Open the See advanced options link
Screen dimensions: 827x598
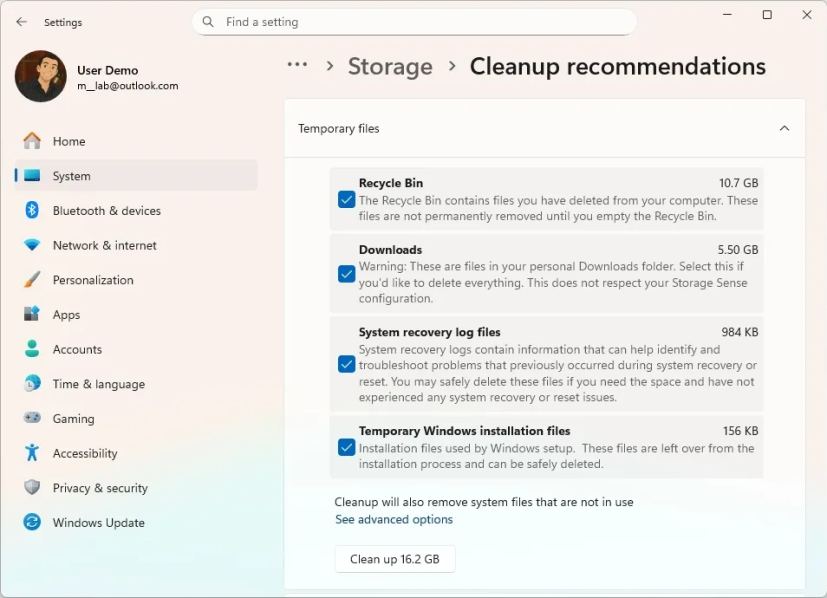[394, 519]
